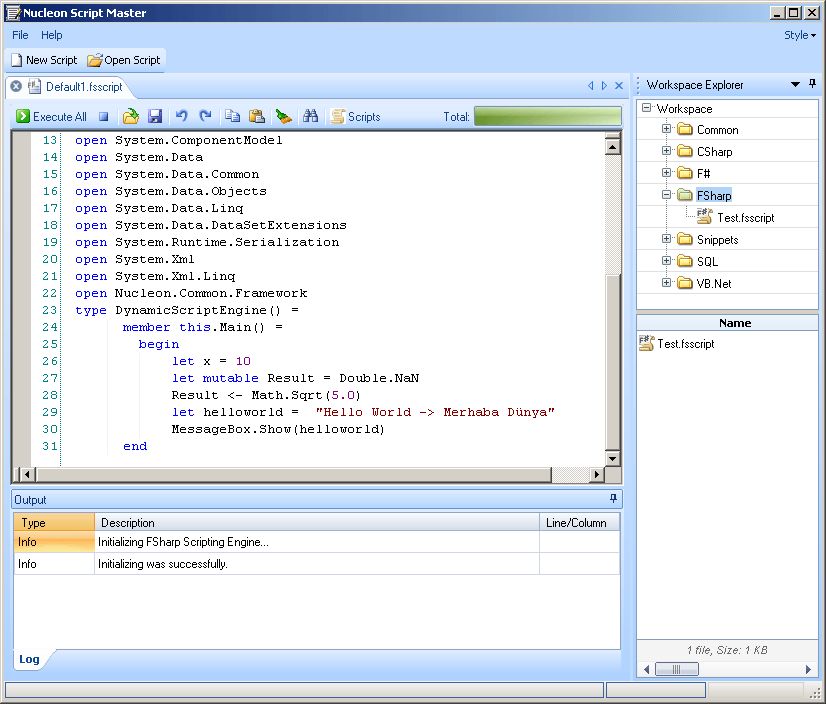
Task: Open a script using the toolbar folder icon
Action: click(x=131, y=116)
